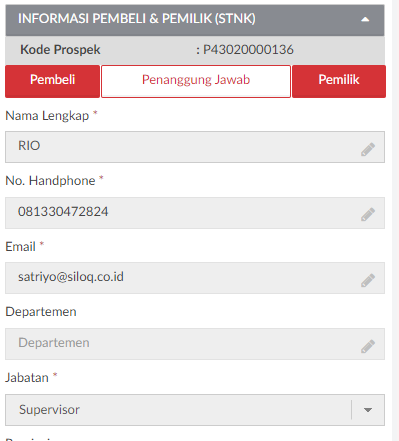Click the edit pencil beside the phone number
Viewport: 399px width, 441px height.
(x=368, y=214)
